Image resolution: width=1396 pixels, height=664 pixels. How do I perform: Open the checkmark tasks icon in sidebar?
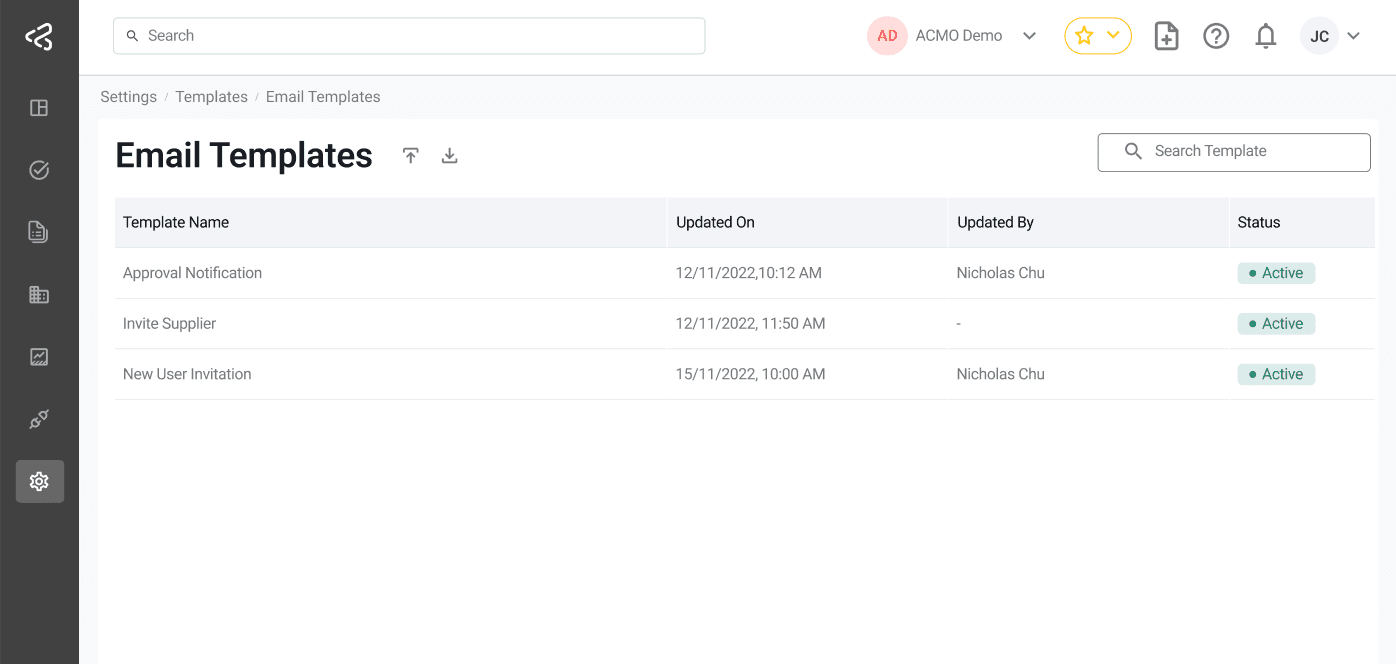(x=39, y=170)
